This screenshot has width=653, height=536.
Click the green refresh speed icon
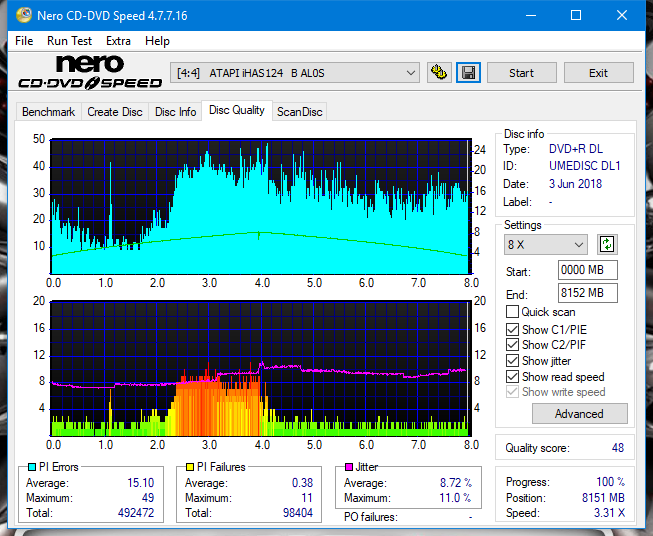[607, 244]
